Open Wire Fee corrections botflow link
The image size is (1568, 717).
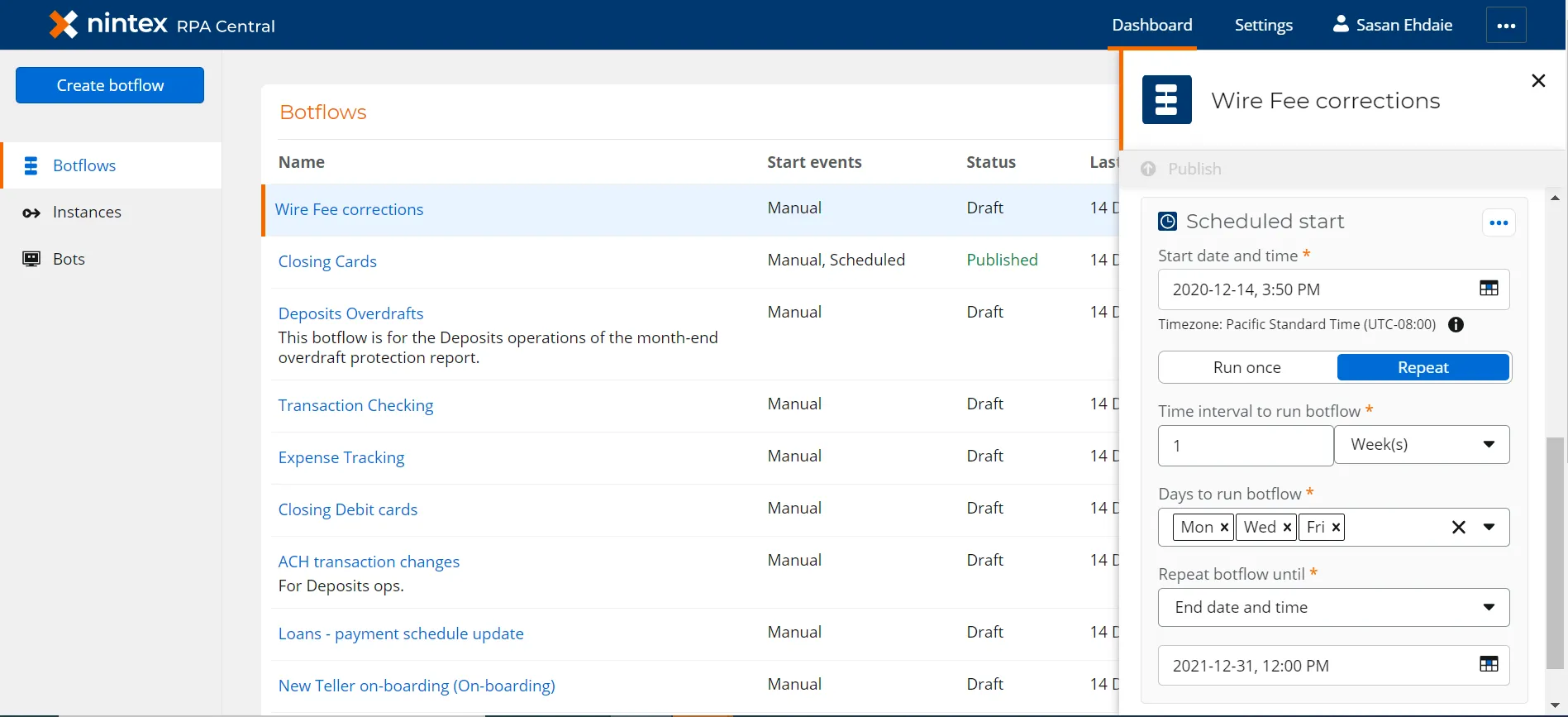349,209
